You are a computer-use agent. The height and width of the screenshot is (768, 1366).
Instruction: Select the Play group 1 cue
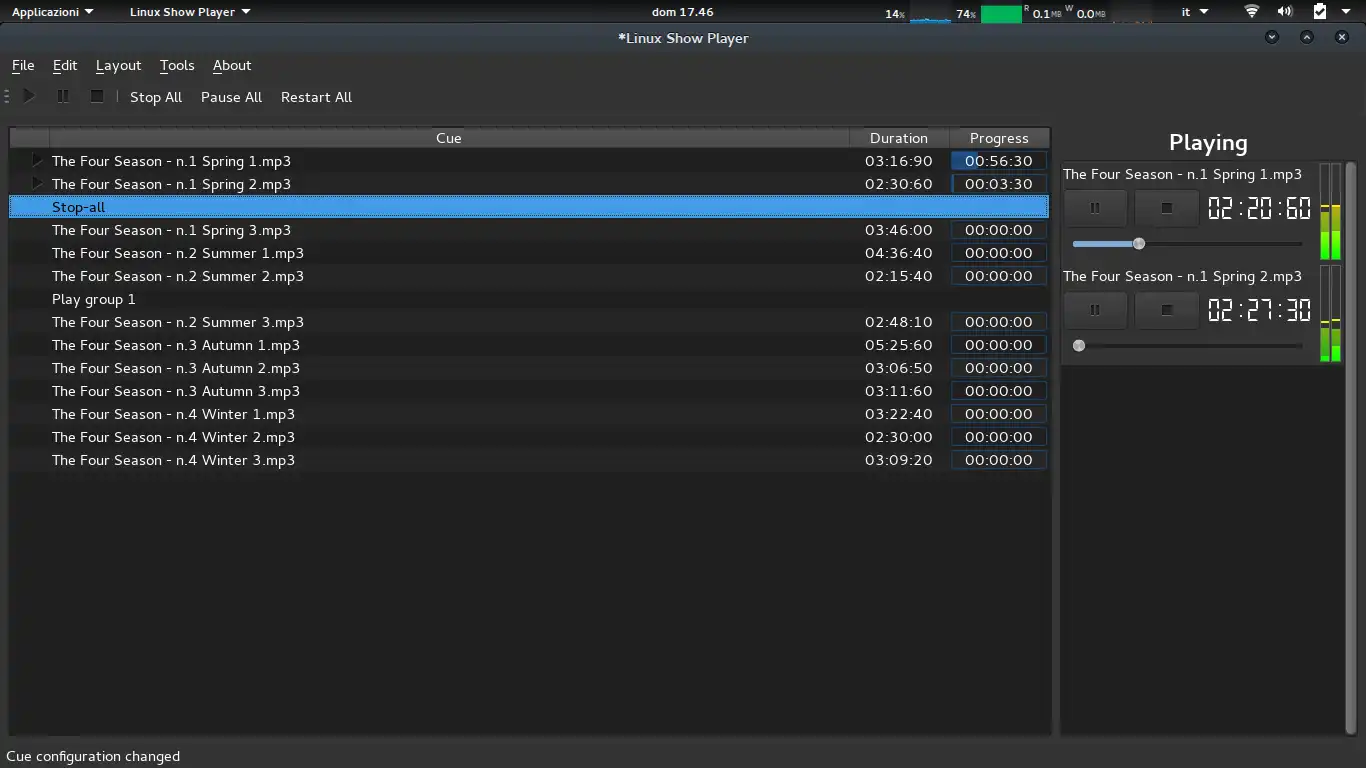pyautogui.click(x=529, y=299)
